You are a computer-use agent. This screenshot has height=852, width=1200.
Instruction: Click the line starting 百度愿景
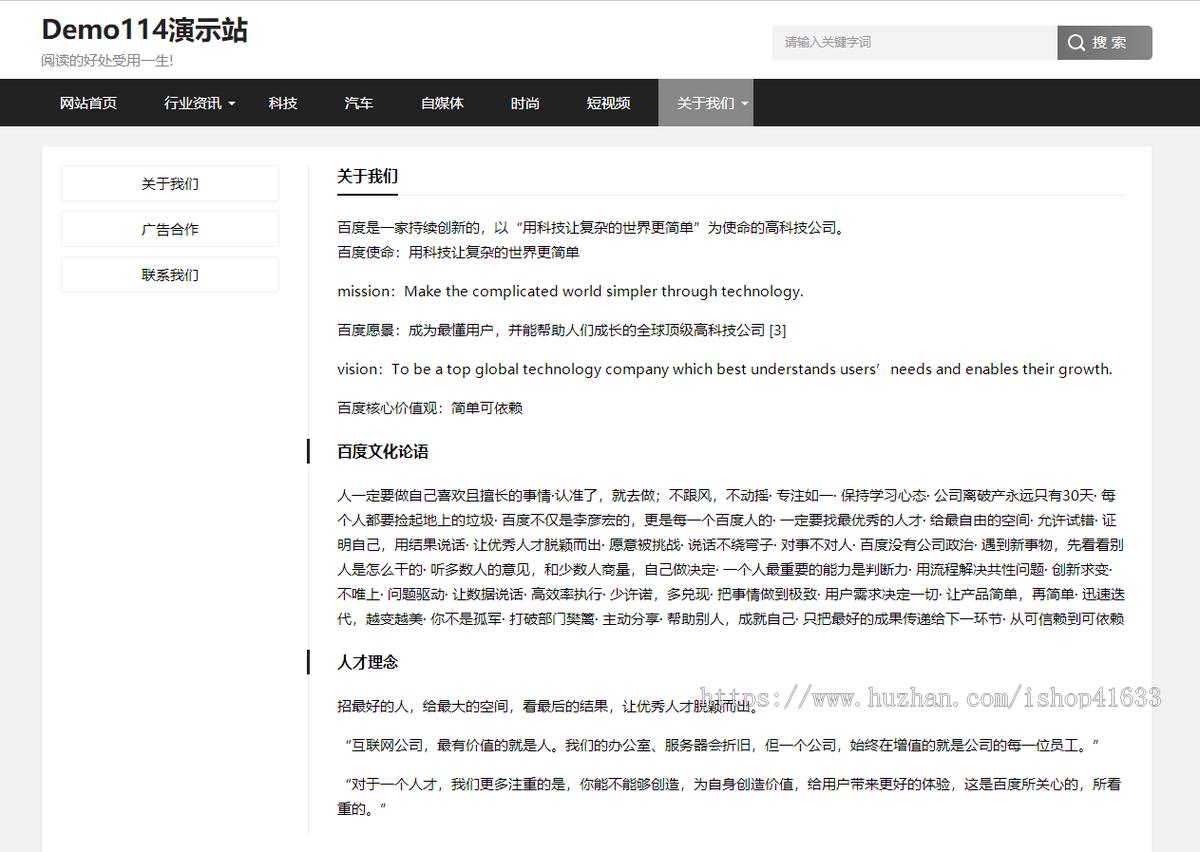pos(562,330)
